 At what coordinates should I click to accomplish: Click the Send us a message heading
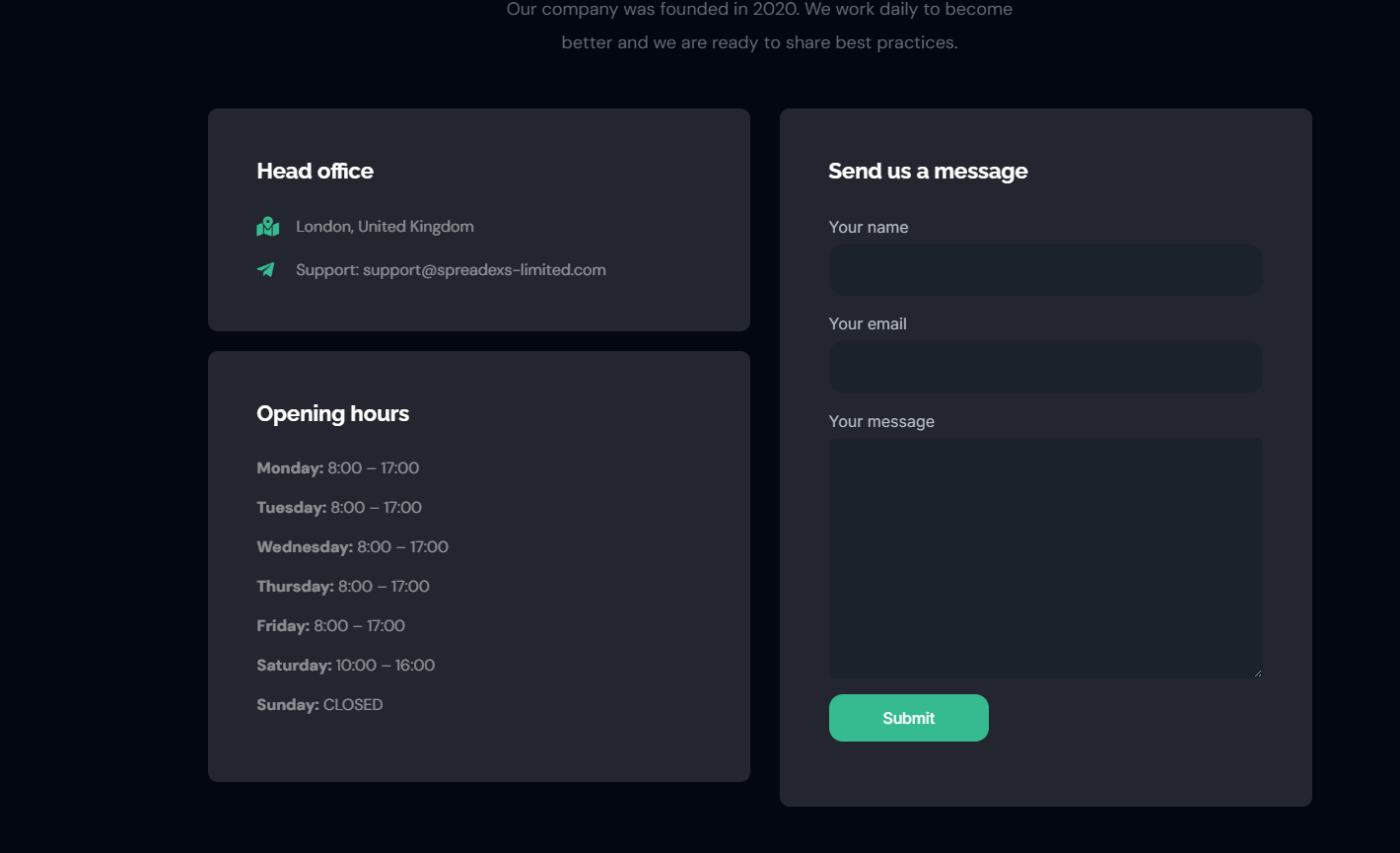[x=928, y=172]
